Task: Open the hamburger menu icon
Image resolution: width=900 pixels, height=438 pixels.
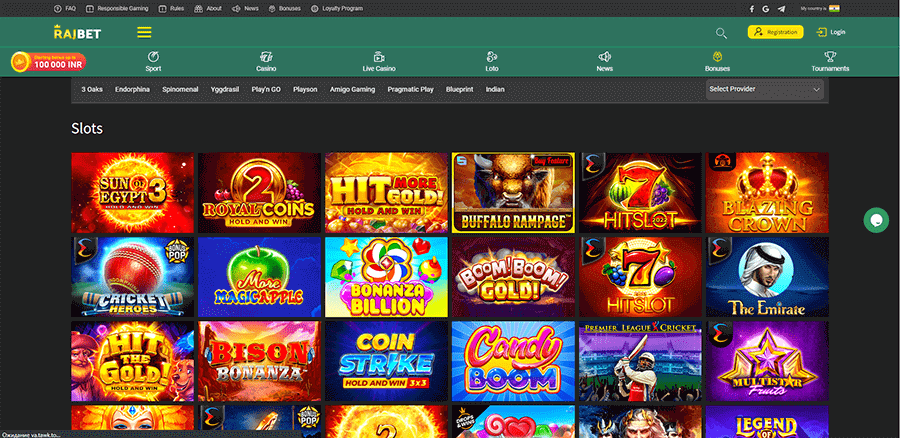Action: tap(144, 33)
